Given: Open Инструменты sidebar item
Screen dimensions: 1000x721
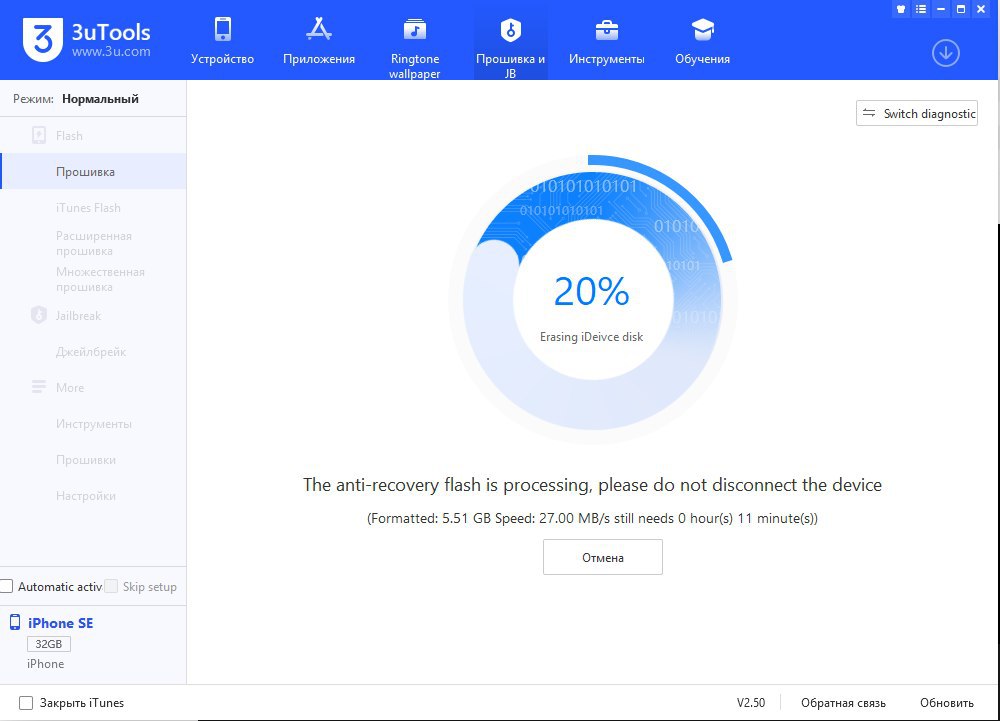Looking at the screenshot, I should pyautogui.click(x=94, y=423).
